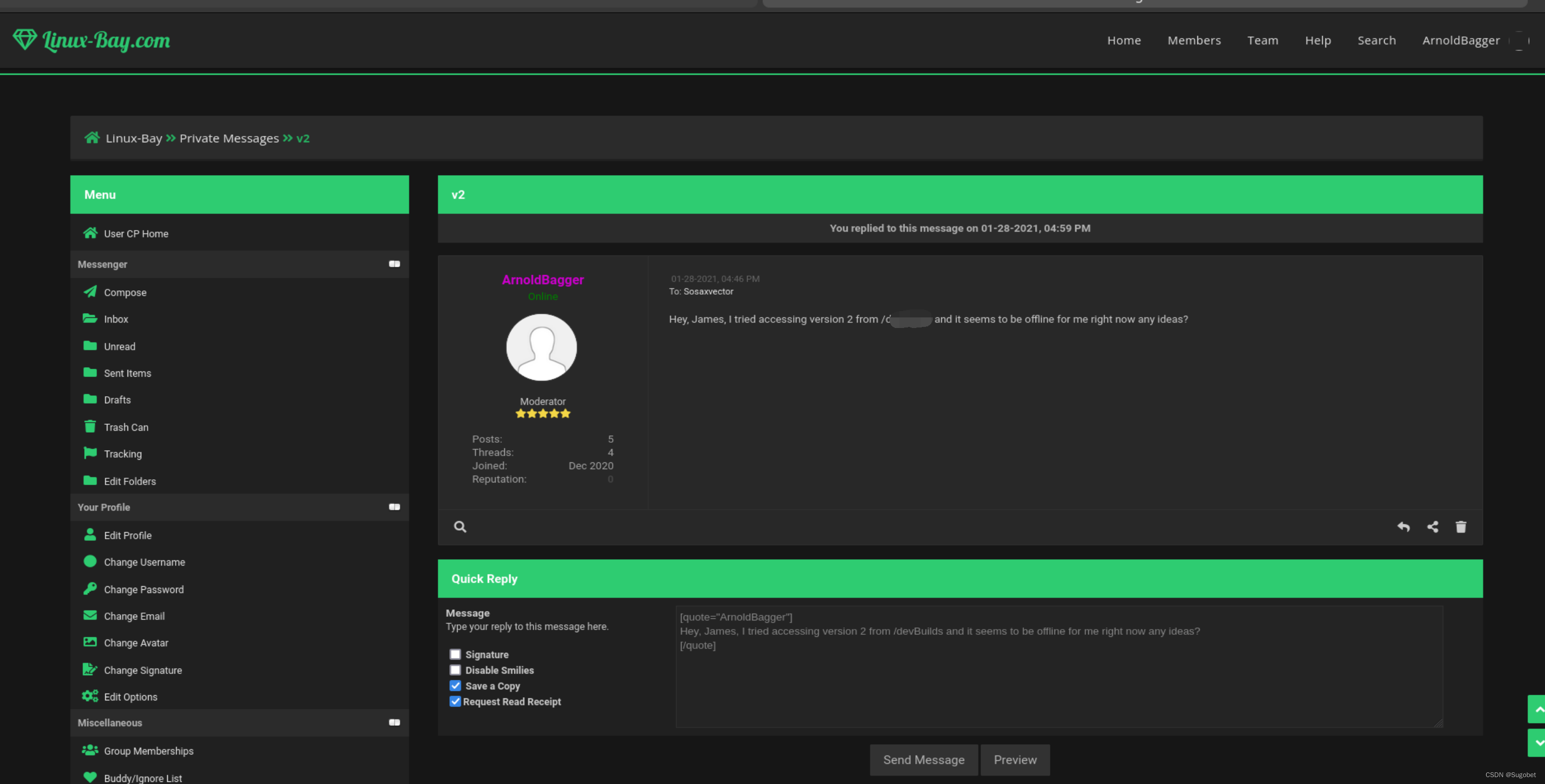Click the Linux-Bay.com diamond logo icon
1545x784 pixels.
[x=24, y=40]
